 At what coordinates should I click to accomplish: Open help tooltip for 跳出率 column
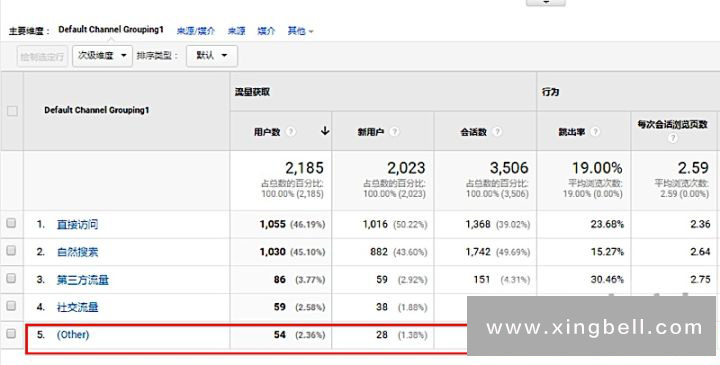(x=595, y=132)
